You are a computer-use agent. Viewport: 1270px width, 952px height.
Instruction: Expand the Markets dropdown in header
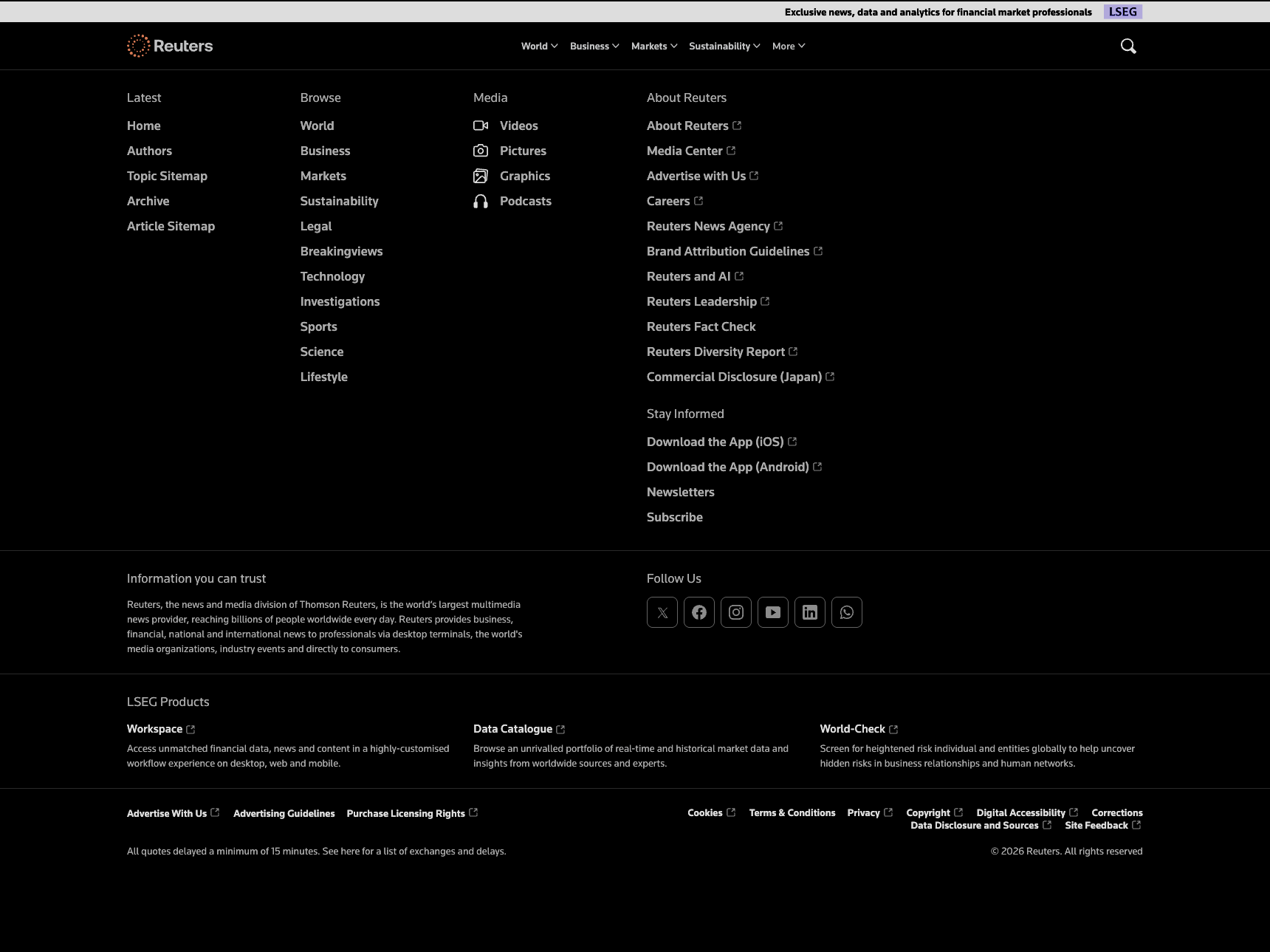click(654, 46)
